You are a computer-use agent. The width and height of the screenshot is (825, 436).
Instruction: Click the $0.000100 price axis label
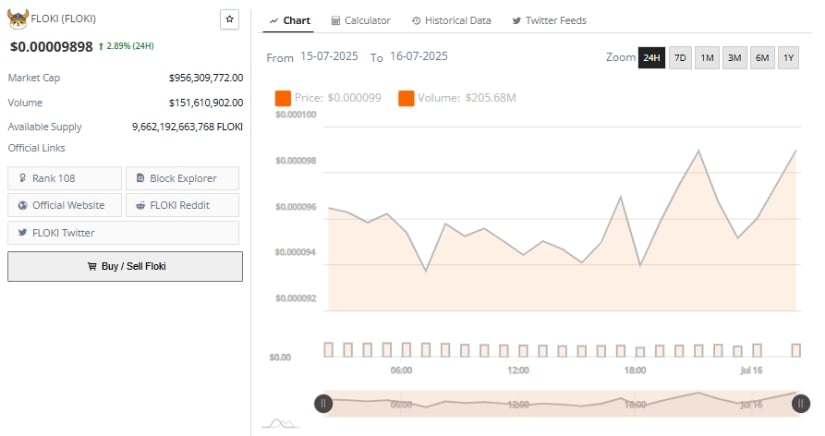296,114
